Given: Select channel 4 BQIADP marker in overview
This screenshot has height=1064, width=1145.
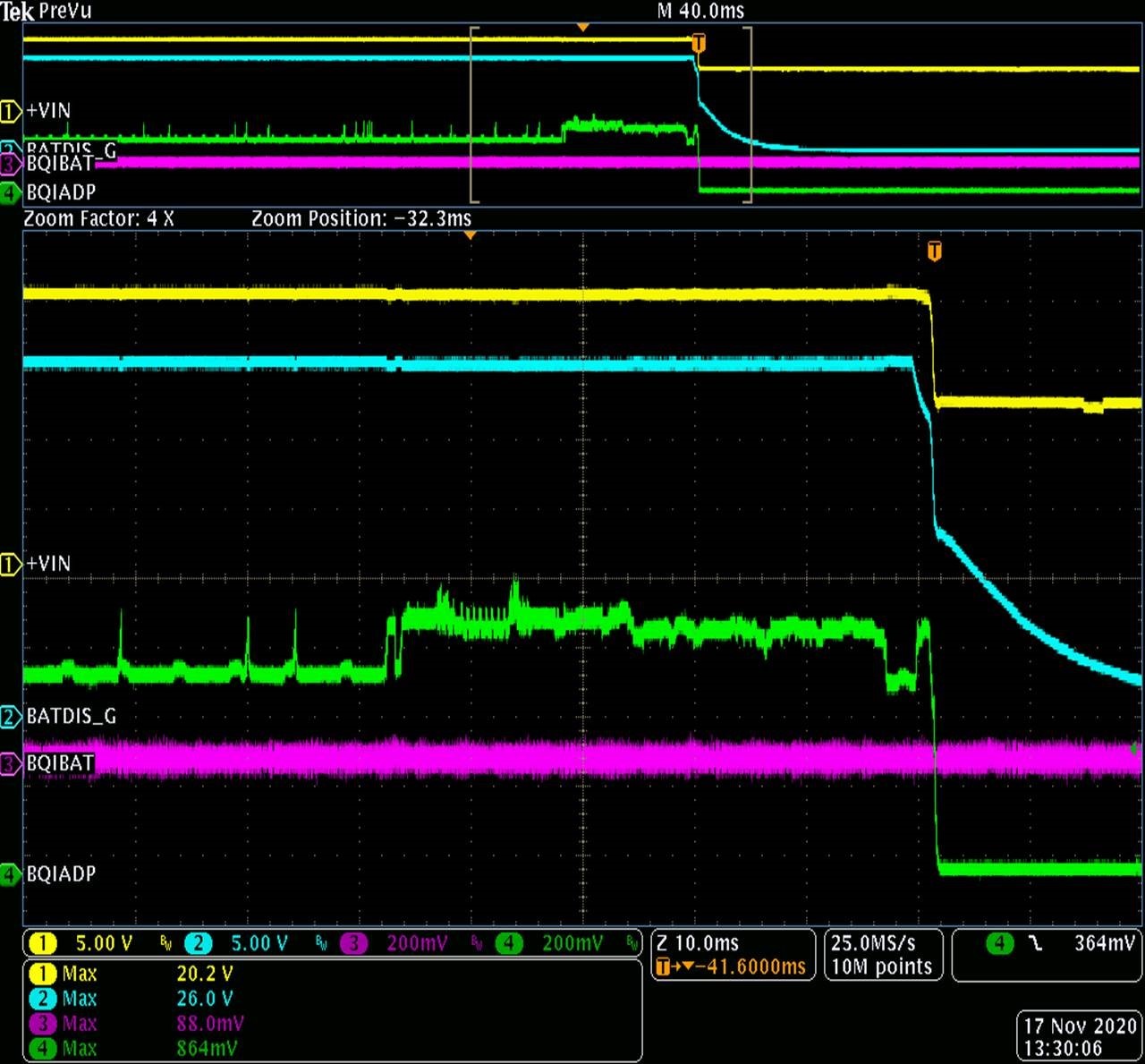Looking at the screenshot, I should [11, 192].
